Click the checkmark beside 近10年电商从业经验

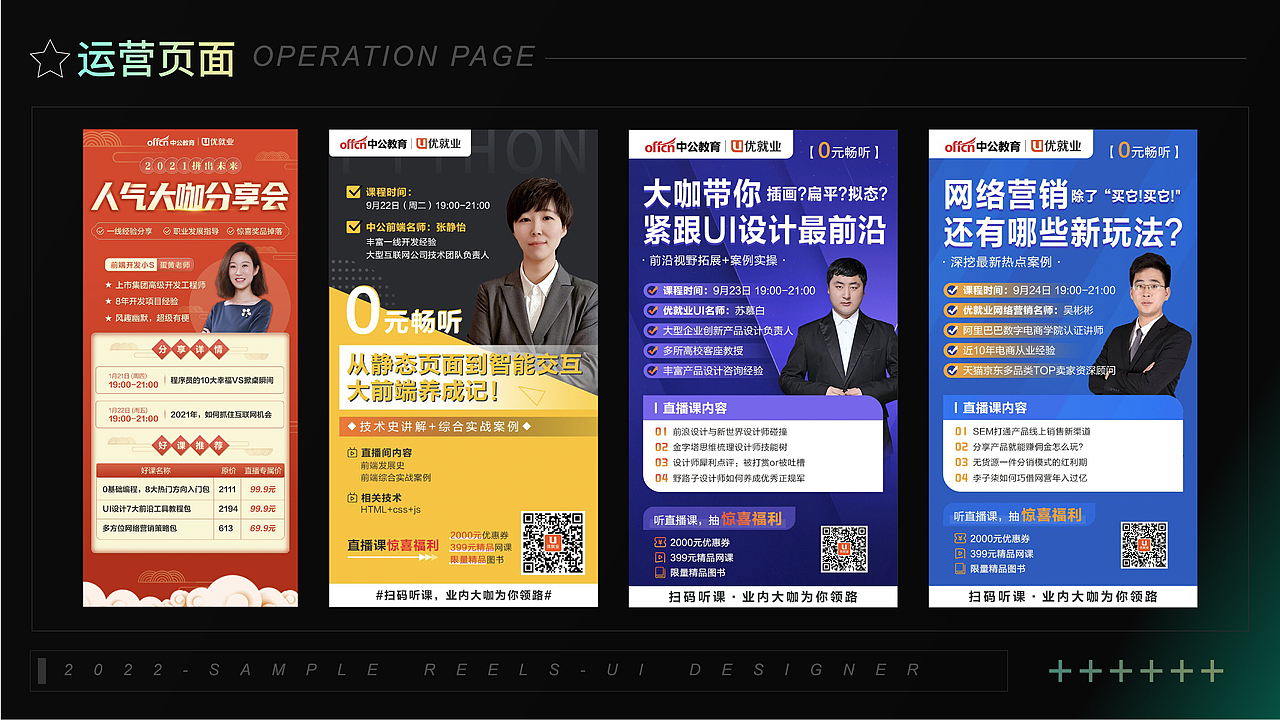coord(952,350)
